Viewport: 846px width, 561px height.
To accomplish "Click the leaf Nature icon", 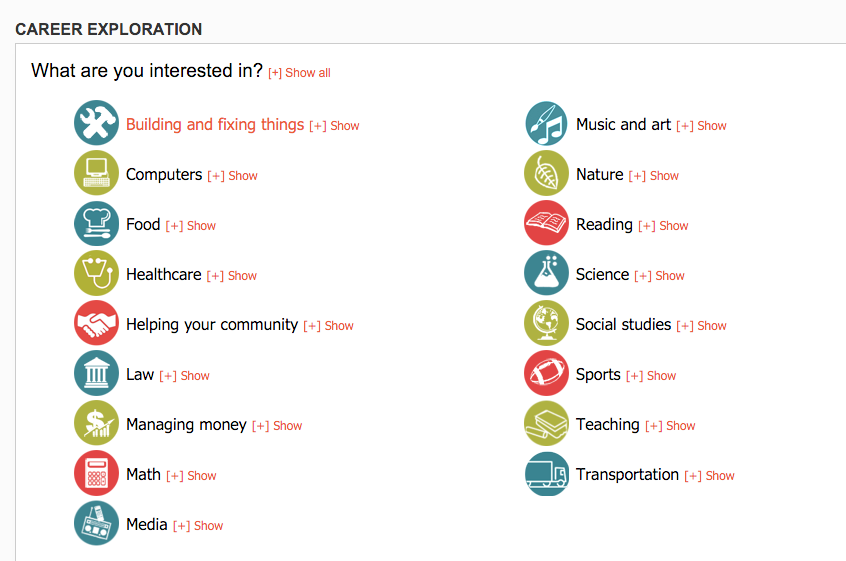I will point(546,173).
